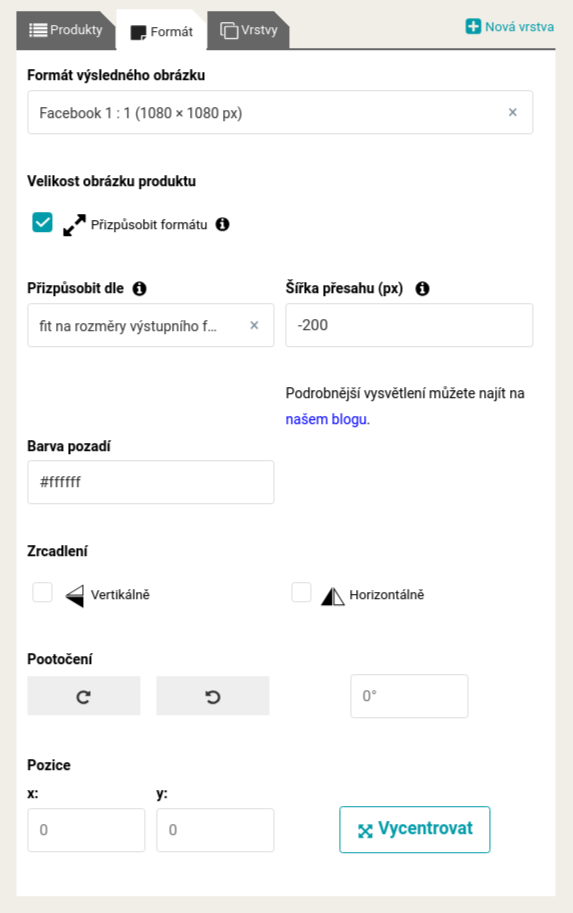Uncheck the Přizpůsobit formátu checkbox

click(x=42, y=222)
